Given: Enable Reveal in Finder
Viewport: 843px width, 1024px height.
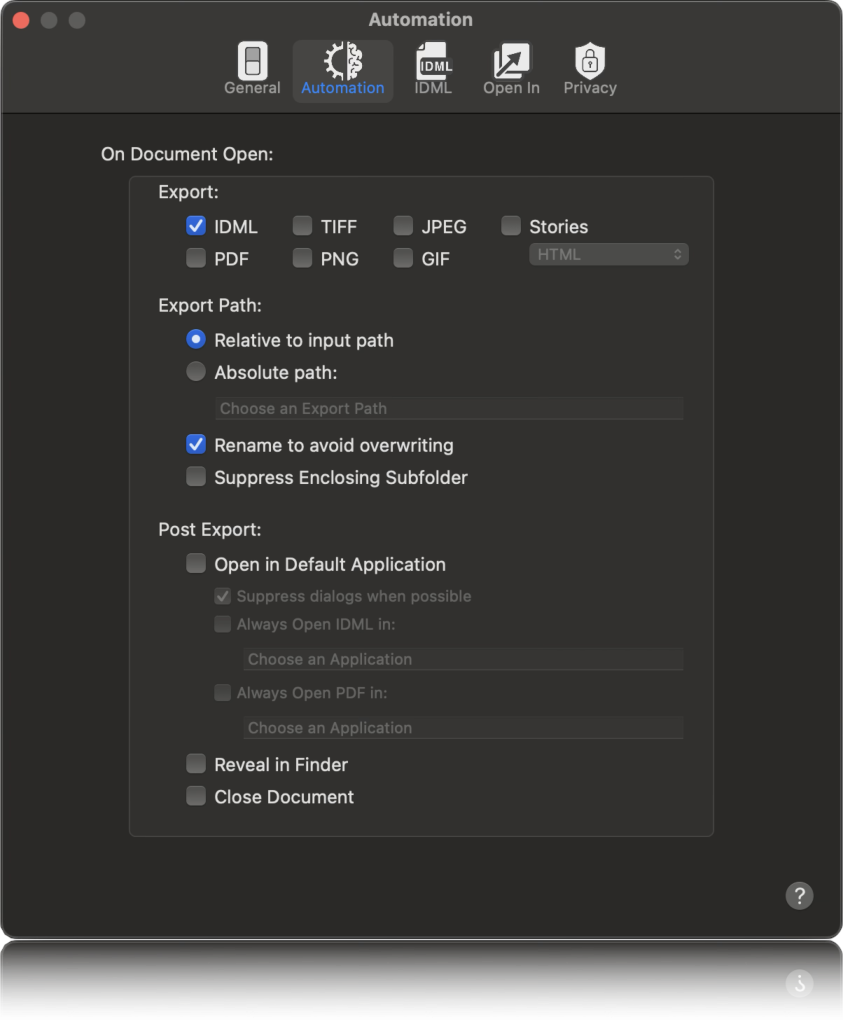Looking at the screenshot, I should (x=196, y=764).
